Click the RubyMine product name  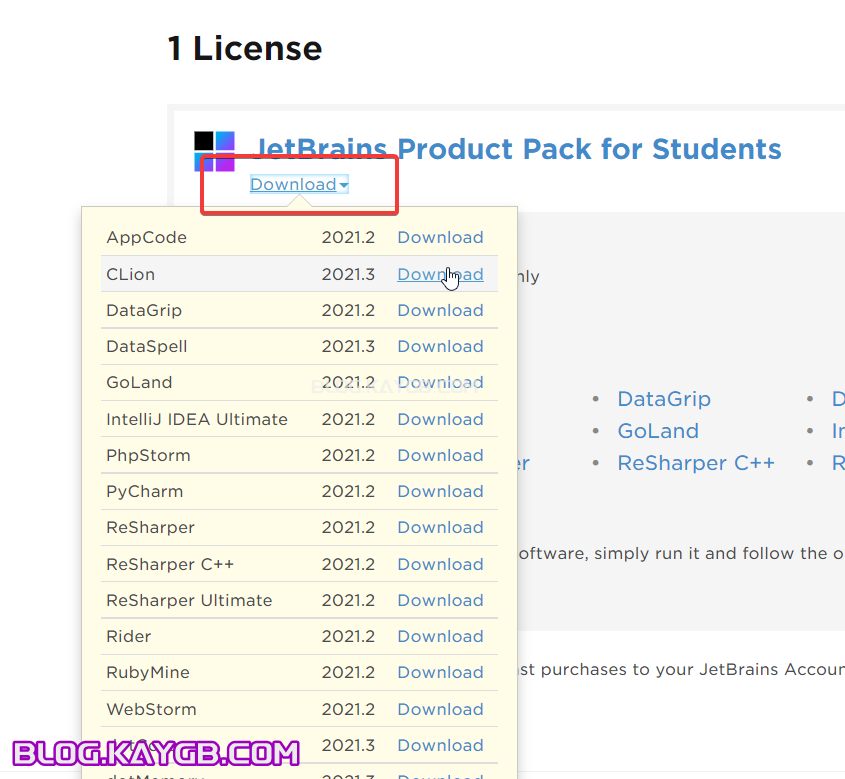point(148,673)
